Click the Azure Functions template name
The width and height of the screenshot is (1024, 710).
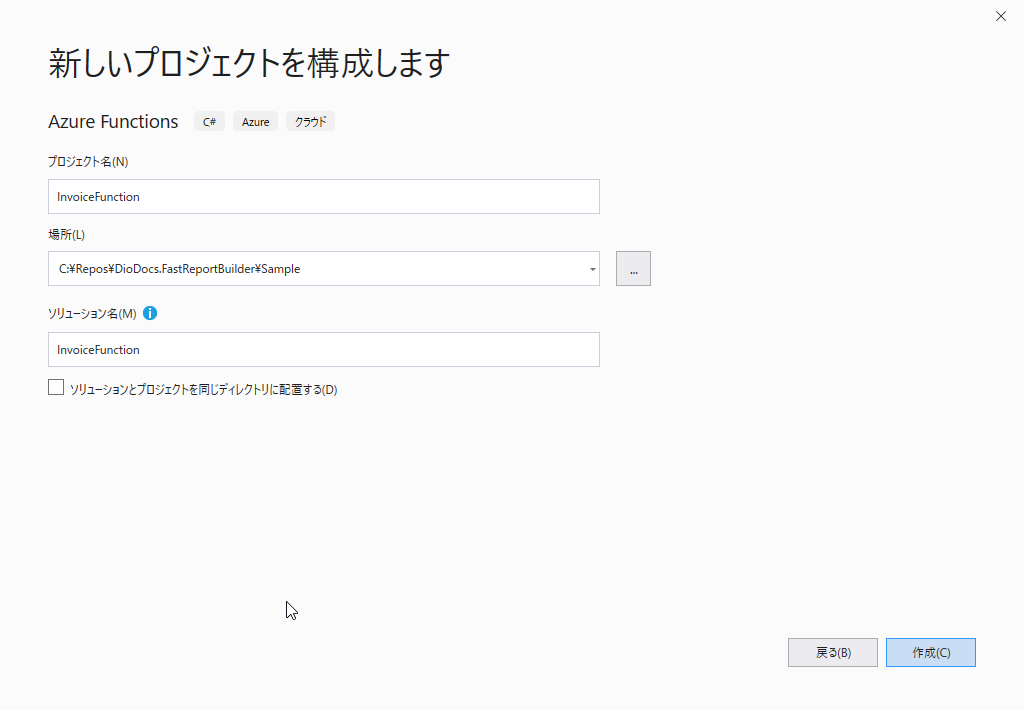[113, 121]
